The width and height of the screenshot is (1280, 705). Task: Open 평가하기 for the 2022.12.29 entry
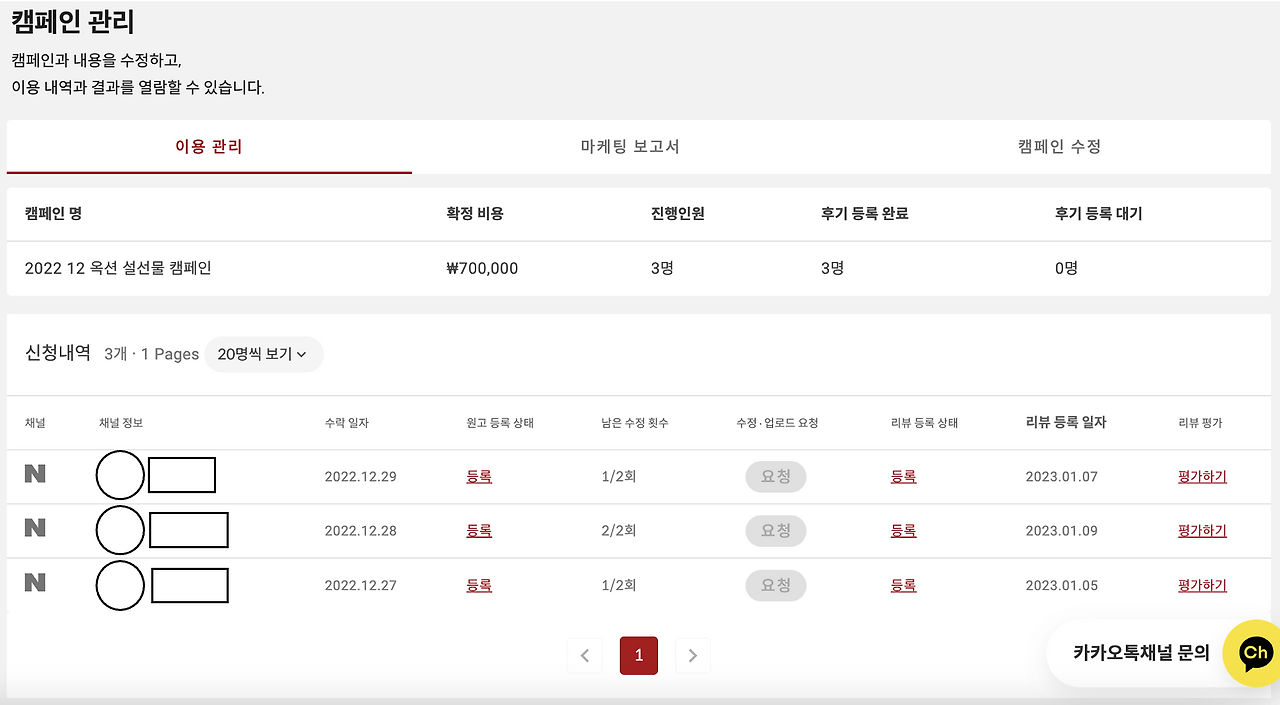(x=1200, y=476)
